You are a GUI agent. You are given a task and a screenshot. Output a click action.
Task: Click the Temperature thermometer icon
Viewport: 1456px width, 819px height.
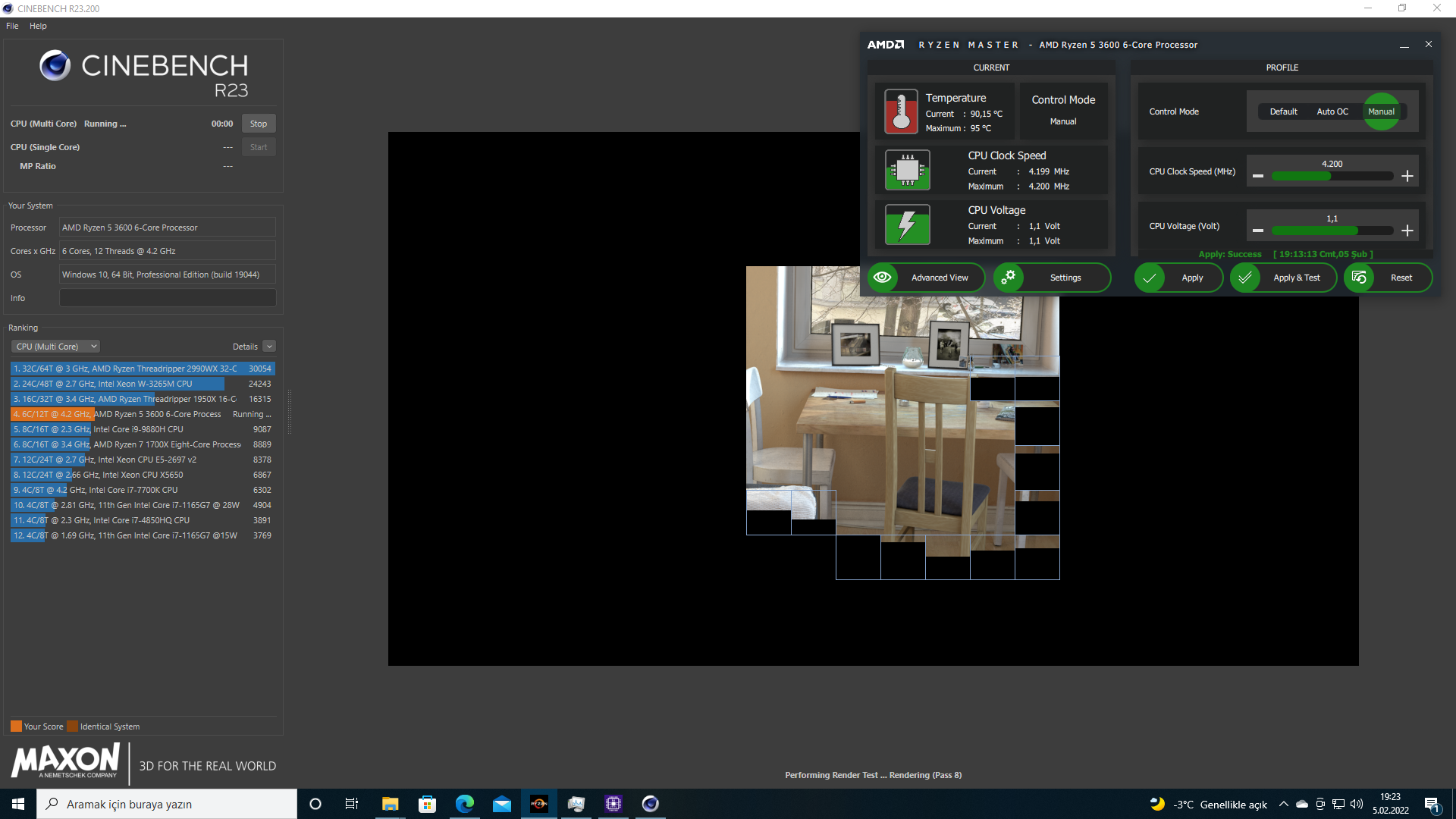[901, 111]
